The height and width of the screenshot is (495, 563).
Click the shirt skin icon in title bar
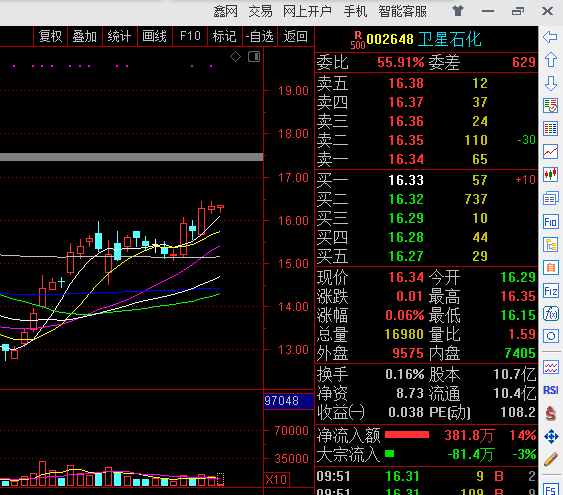(x=458, y=11)
